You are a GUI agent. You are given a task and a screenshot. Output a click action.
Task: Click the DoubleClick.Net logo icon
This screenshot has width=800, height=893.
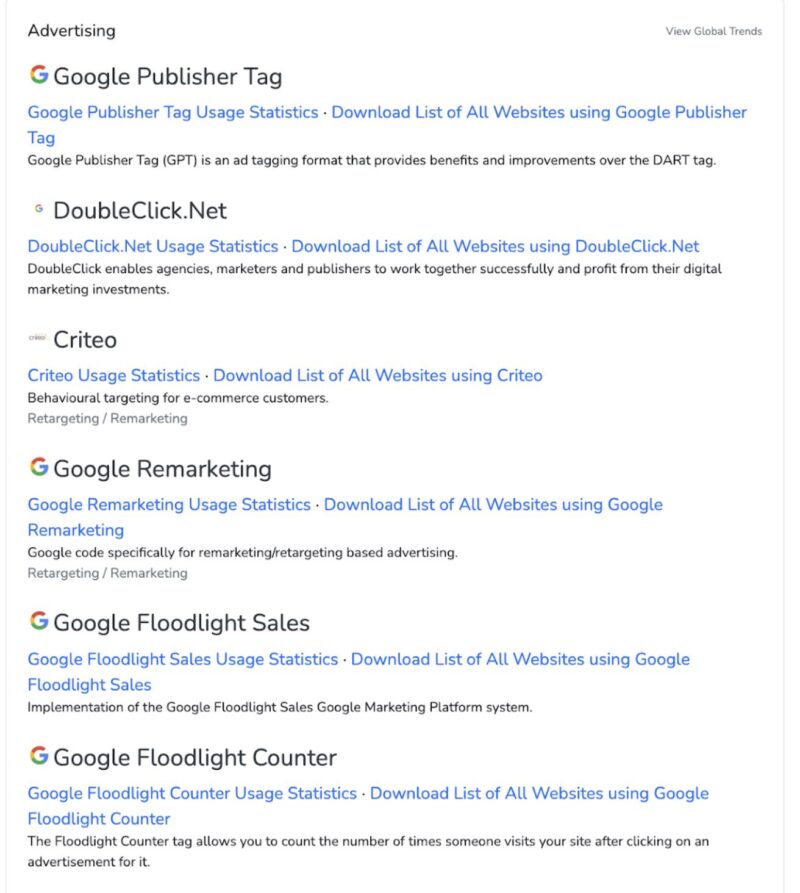point(39,207)
